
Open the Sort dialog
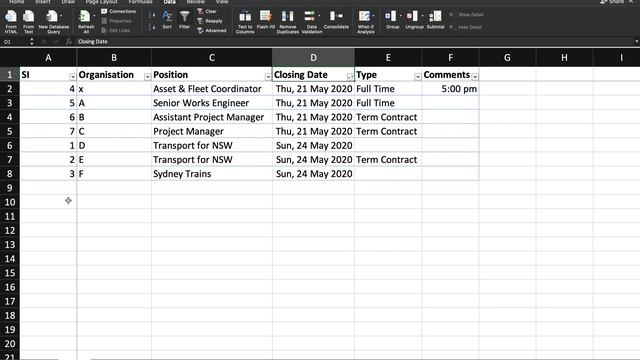167,20
